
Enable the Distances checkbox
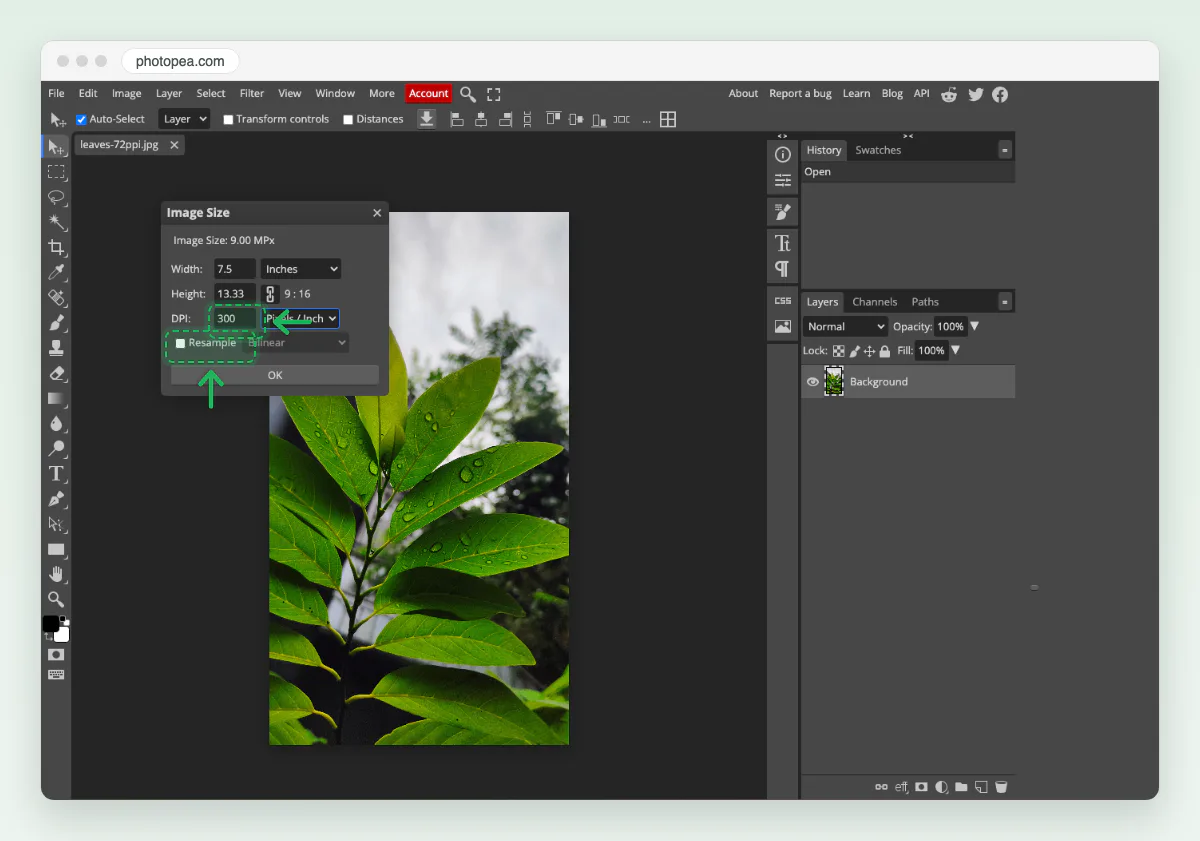(348, 120)
